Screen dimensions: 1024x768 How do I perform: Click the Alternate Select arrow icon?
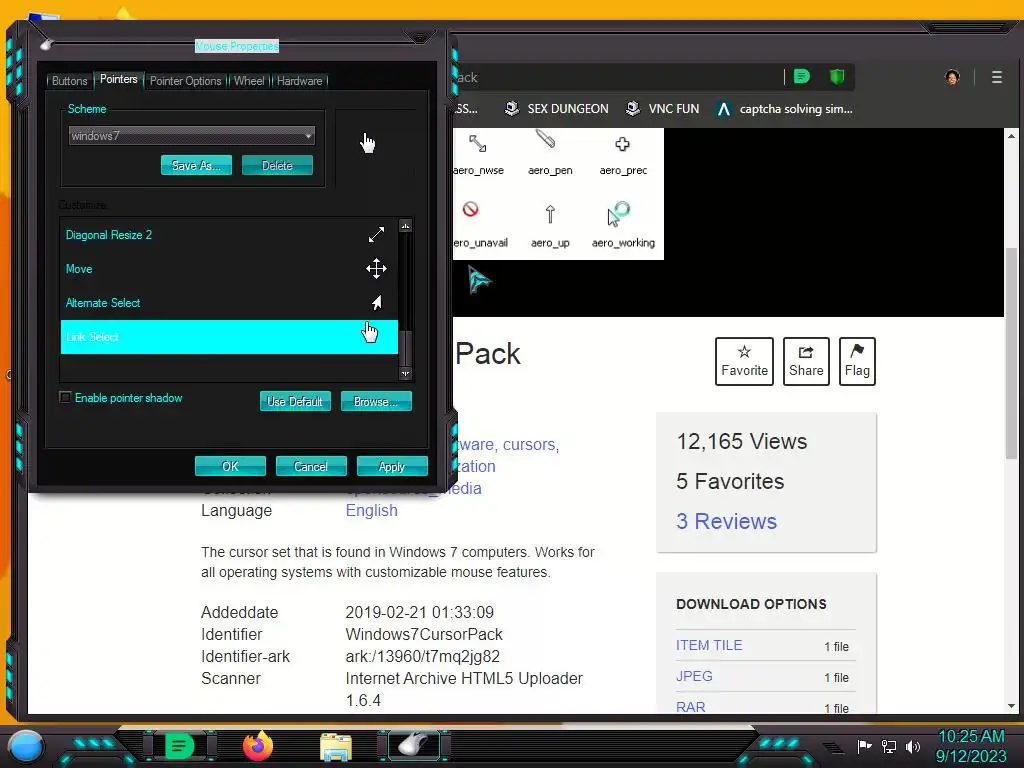coord(377,302)
